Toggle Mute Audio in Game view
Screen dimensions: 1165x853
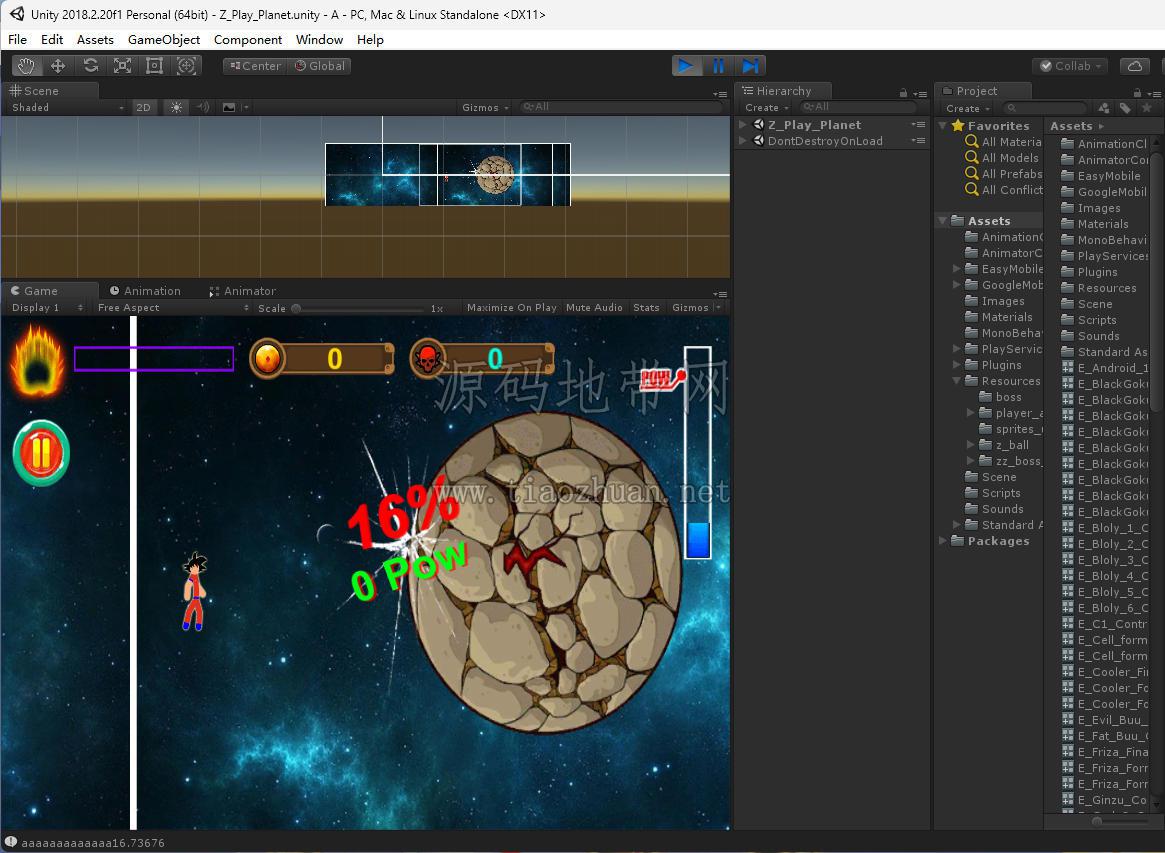pyautogui.click(x=594, y=308)
